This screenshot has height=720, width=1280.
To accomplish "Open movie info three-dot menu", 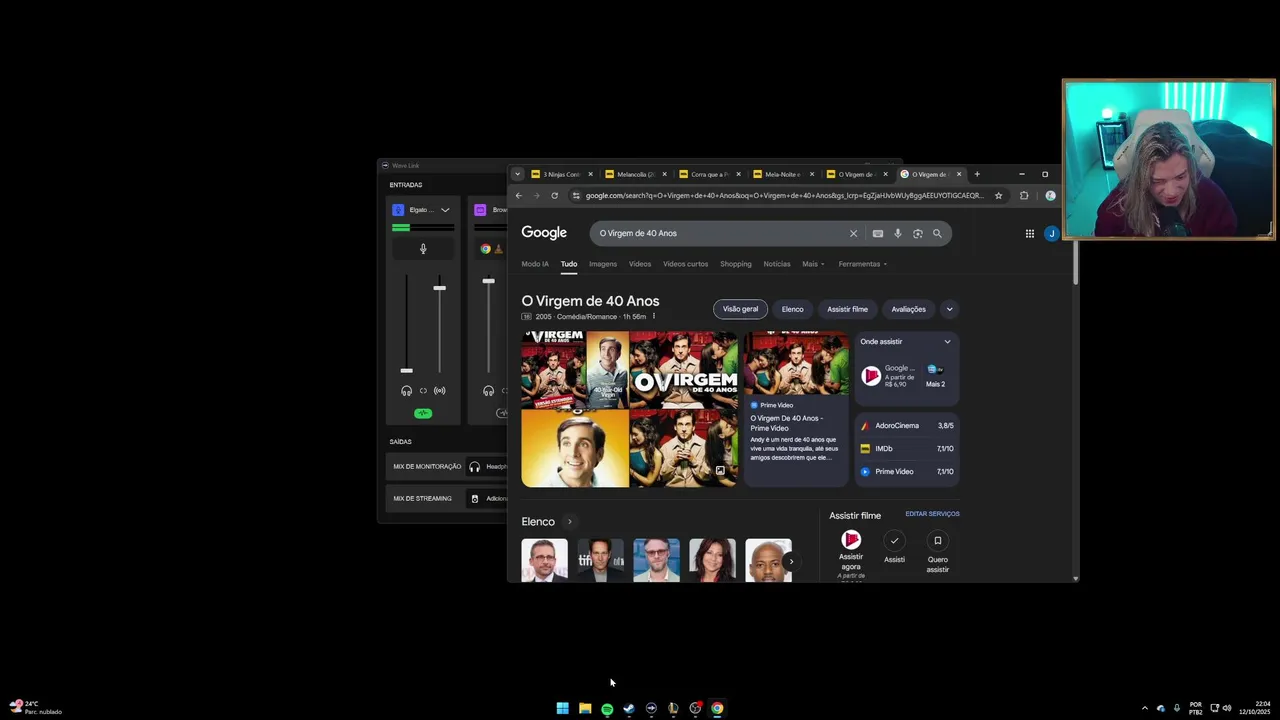I will pos(654,316).
